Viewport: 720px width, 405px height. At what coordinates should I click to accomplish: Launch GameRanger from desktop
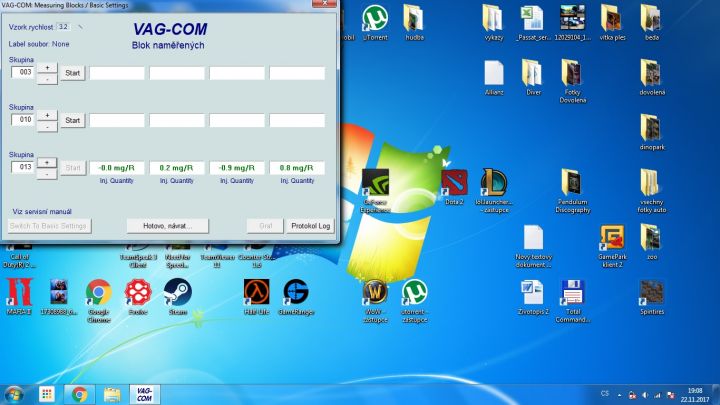click(x=296, y=297)
